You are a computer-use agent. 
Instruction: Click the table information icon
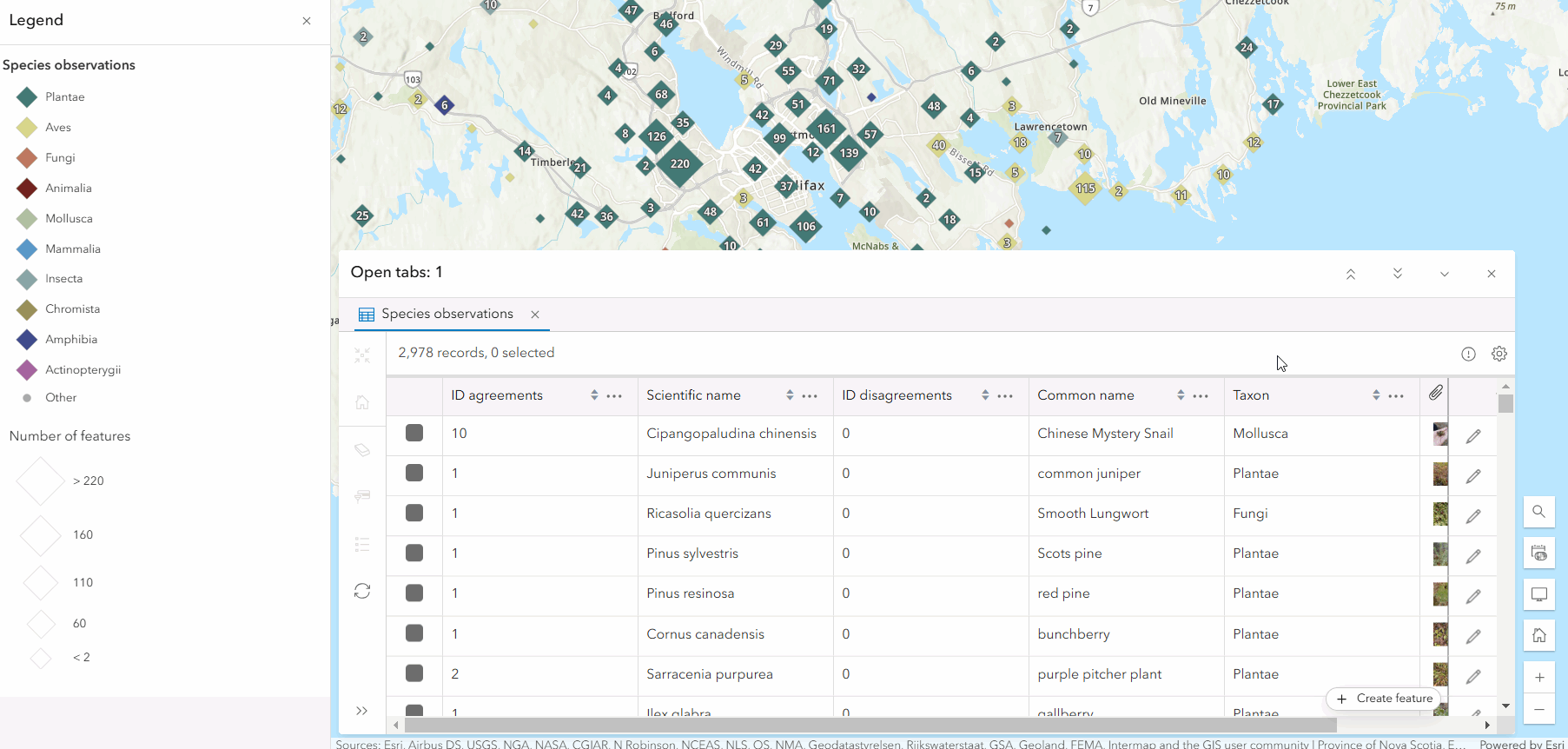click(x=1468, y=354)
